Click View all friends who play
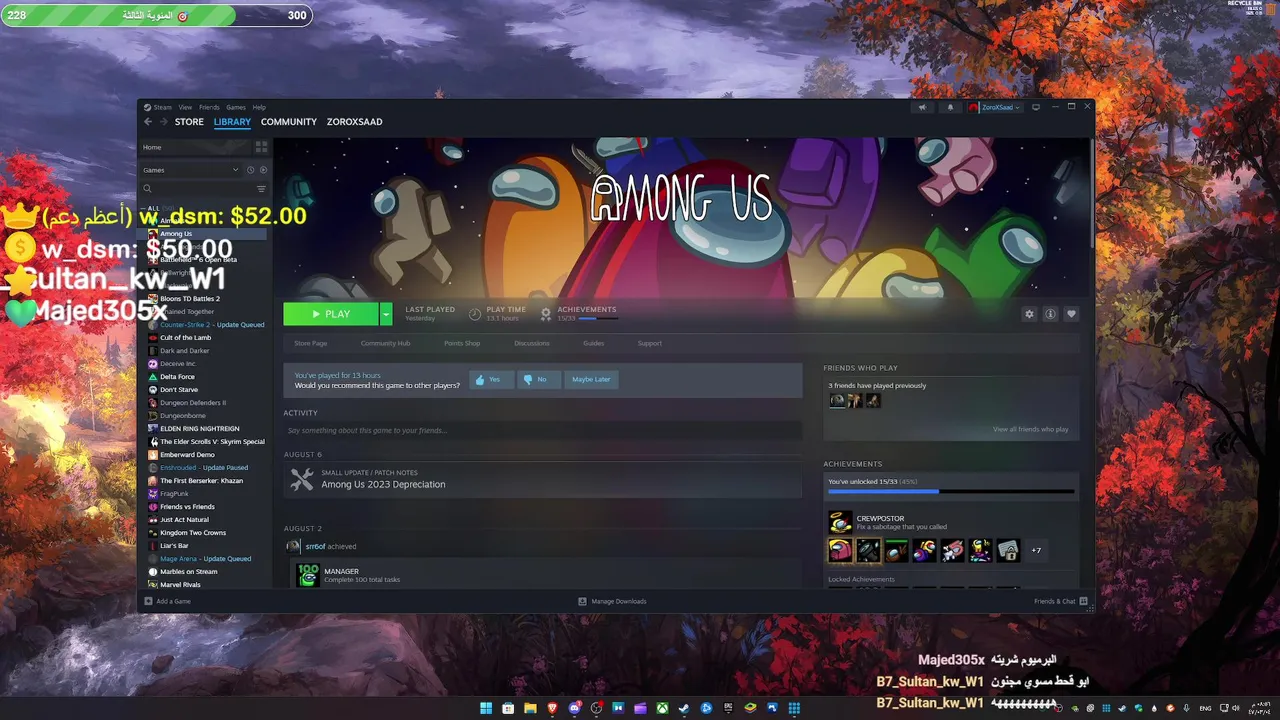This screenshot has width=1280, height=720. coord(1031,429)
